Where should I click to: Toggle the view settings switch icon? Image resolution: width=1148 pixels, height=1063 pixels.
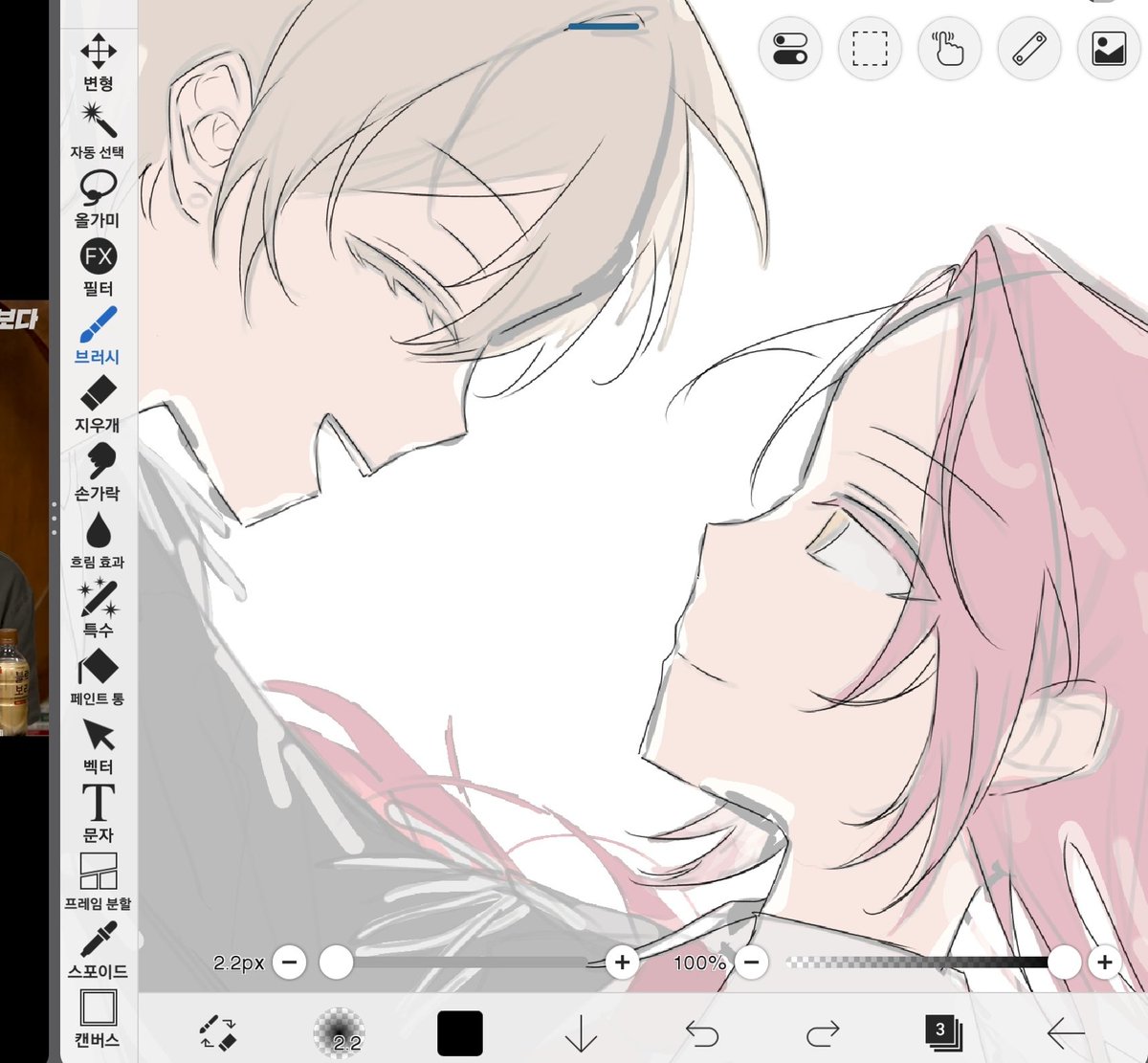click(x=790, y=49)
